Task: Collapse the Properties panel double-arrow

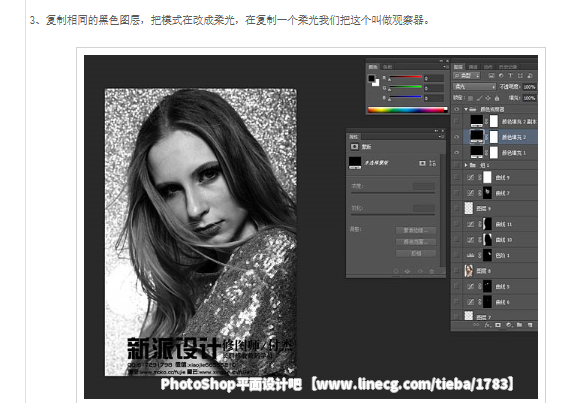Action: coord(436,131)
